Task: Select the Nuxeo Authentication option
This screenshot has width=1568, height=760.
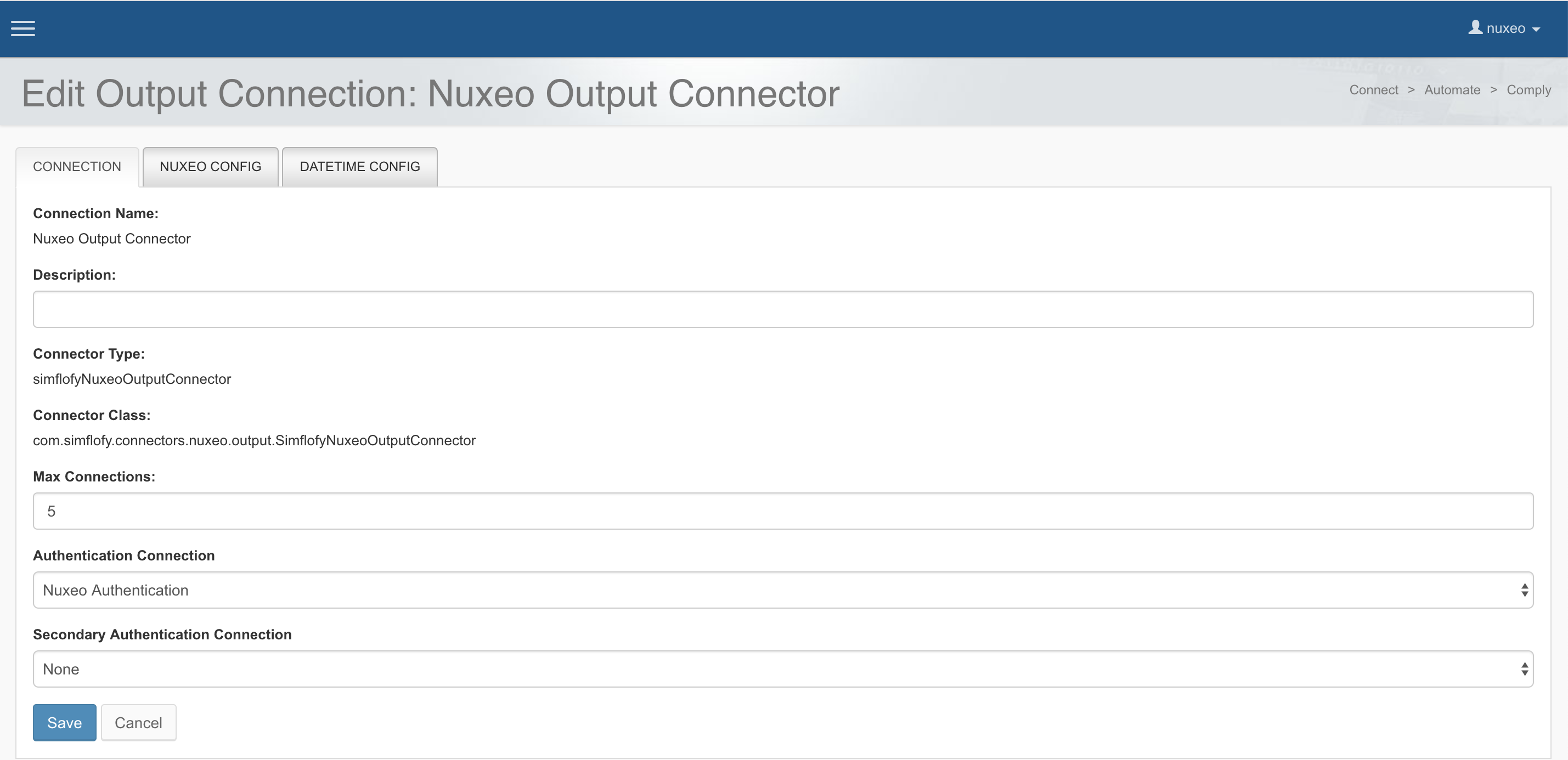Action: (783, 590)
